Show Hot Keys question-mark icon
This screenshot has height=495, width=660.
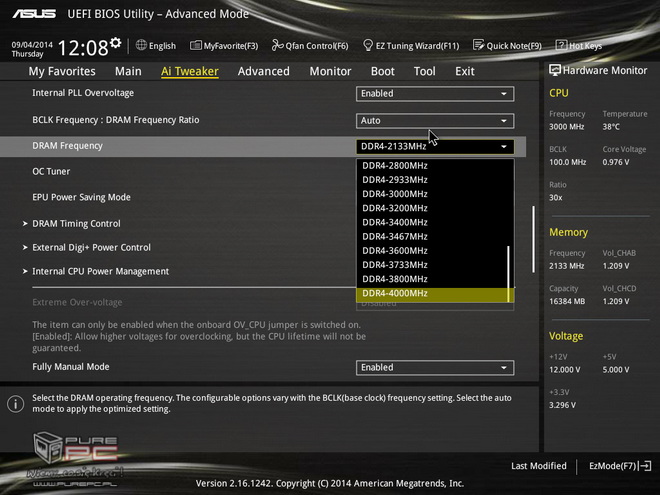pos(562,45)
